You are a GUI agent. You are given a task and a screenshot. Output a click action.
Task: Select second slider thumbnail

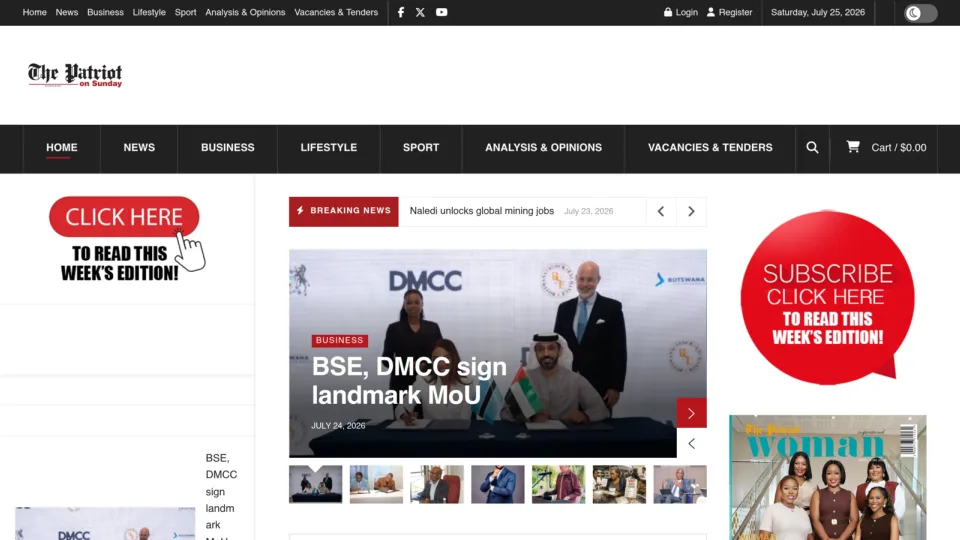tap(377, 484)
